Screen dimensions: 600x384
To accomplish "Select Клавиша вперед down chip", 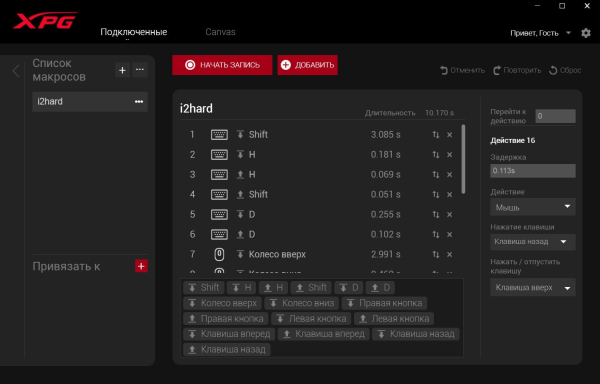I will point(229,334).
